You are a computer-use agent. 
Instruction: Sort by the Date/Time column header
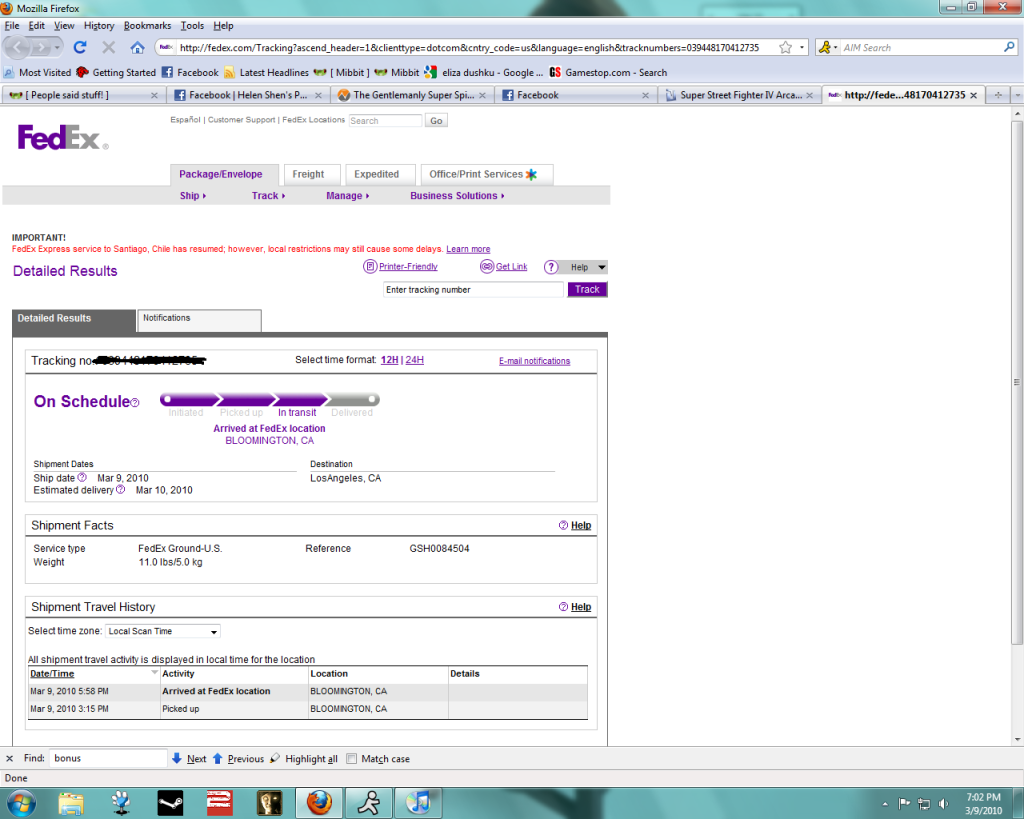point(52,673)
